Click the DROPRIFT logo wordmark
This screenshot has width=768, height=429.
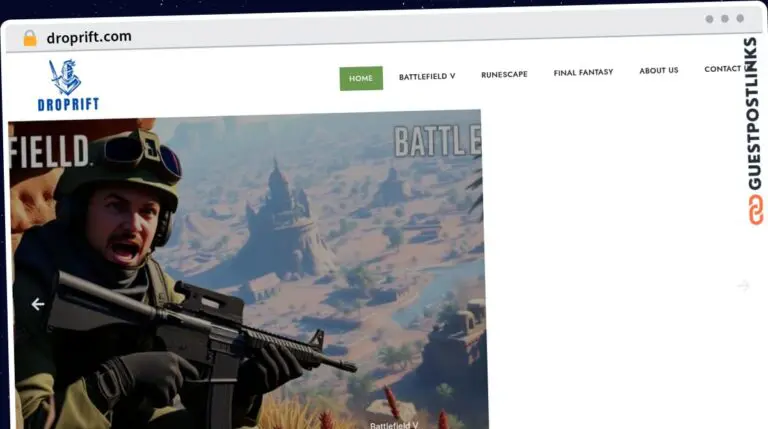click(x=68, y=104)
